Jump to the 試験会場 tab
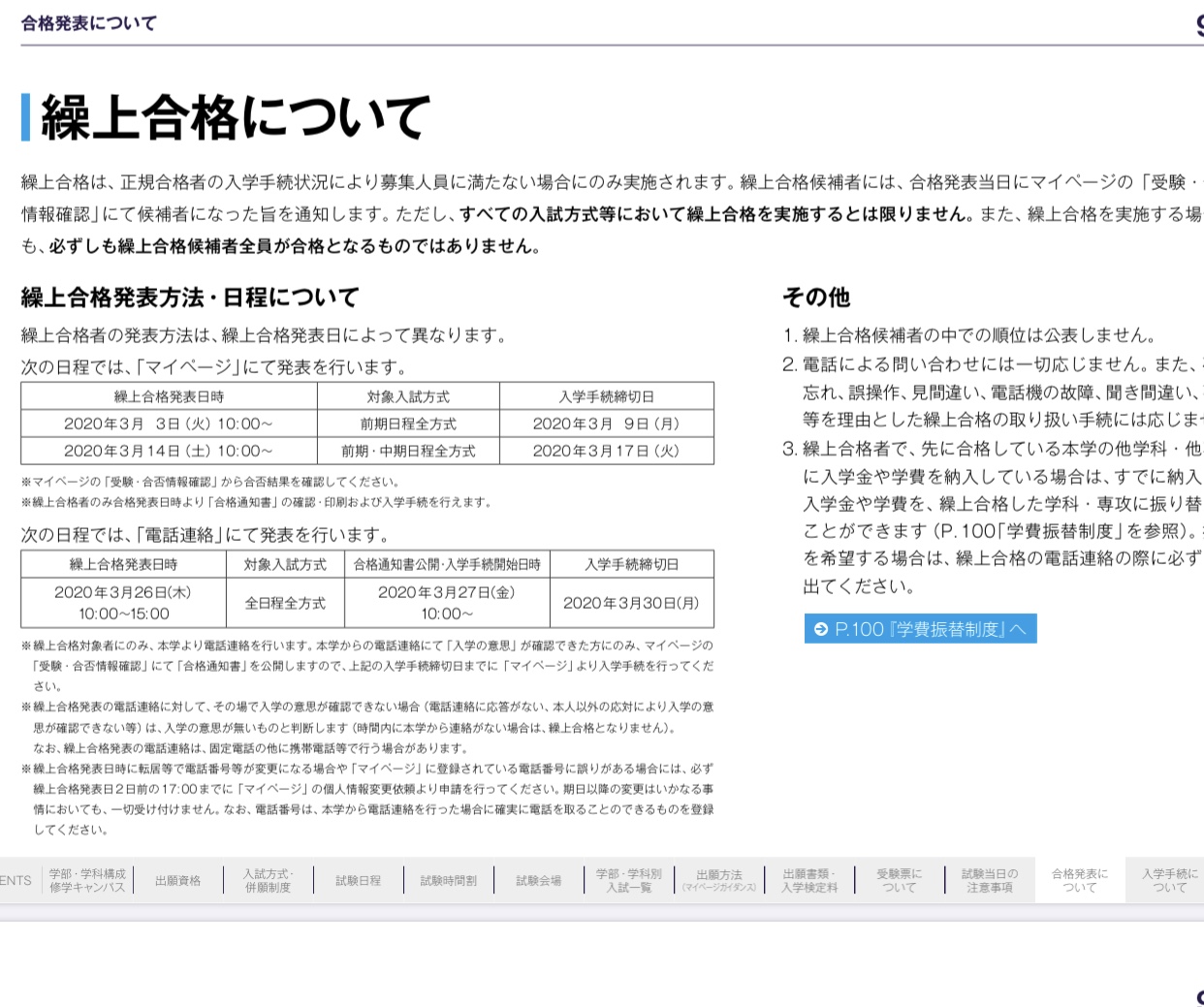Screen dimensions: 1204x1007 [x=538, y=880]
